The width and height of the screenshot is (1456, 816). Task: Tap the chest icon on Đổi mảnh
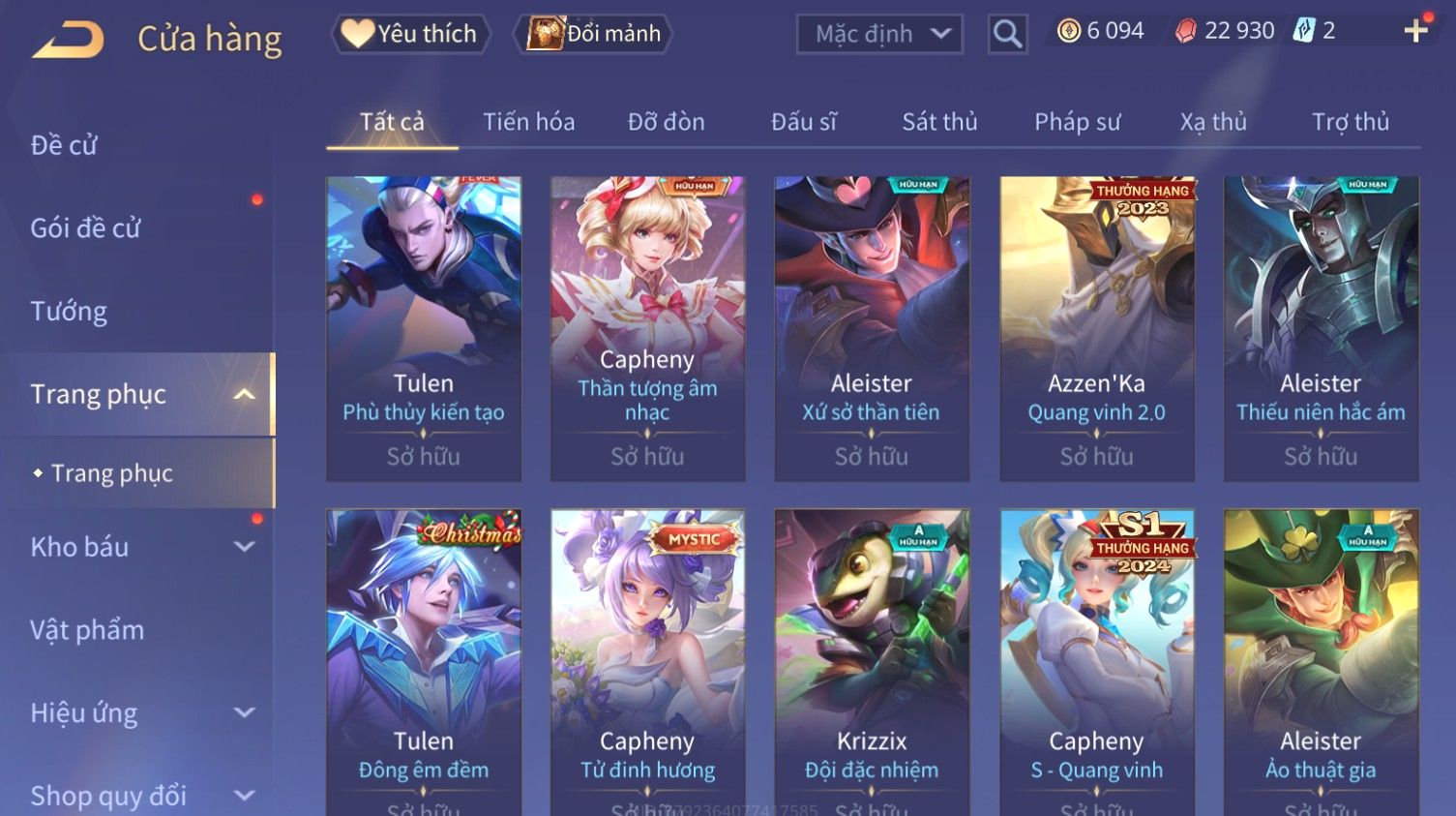tap(546, 34)
